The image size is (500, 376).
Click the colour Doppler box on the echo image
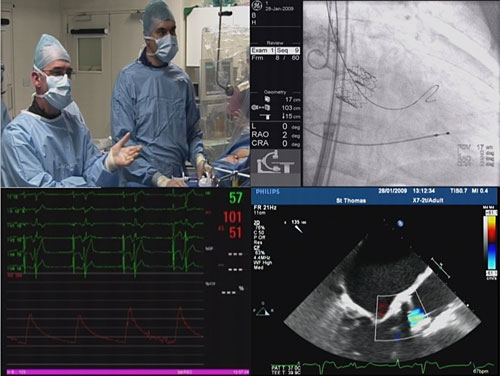pos(403,315)
